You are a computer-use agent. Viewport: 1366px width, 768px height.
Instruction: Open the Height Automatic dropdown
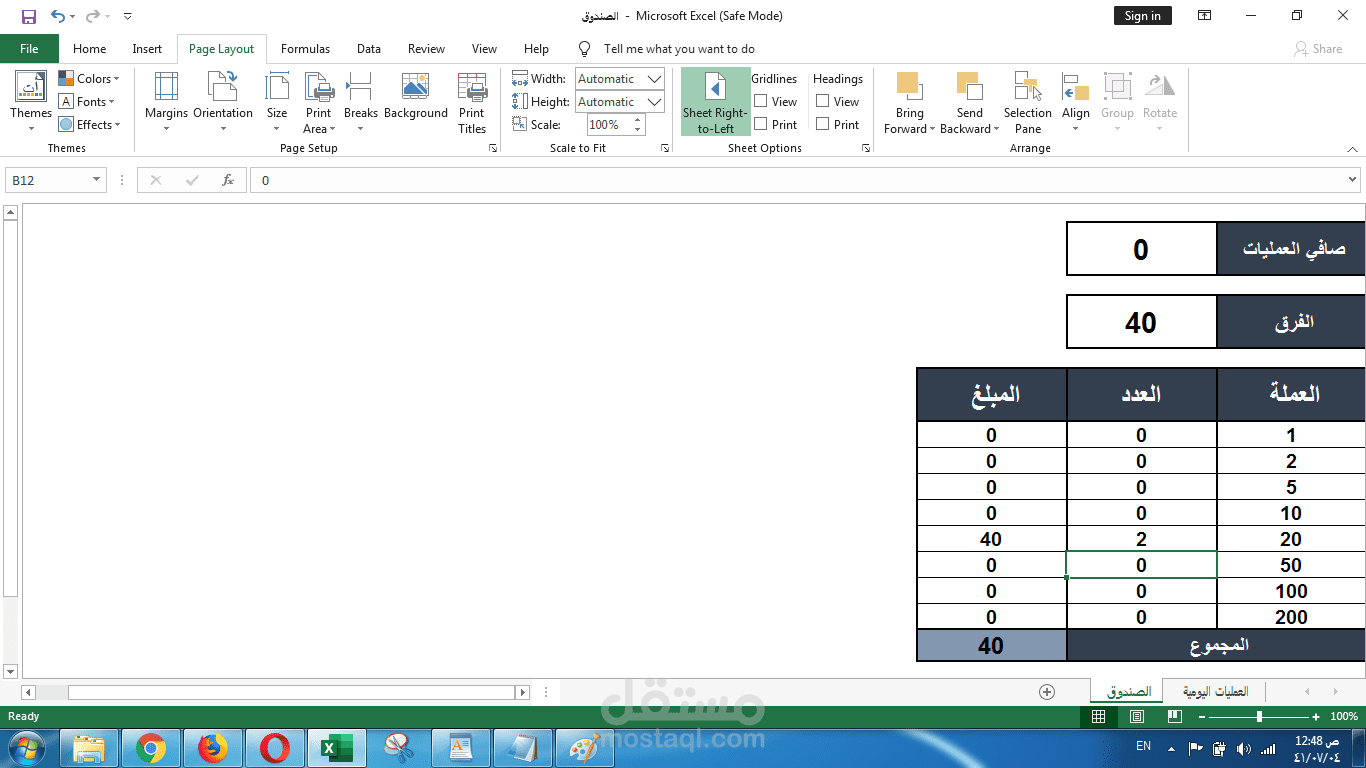tap(655, 102)
